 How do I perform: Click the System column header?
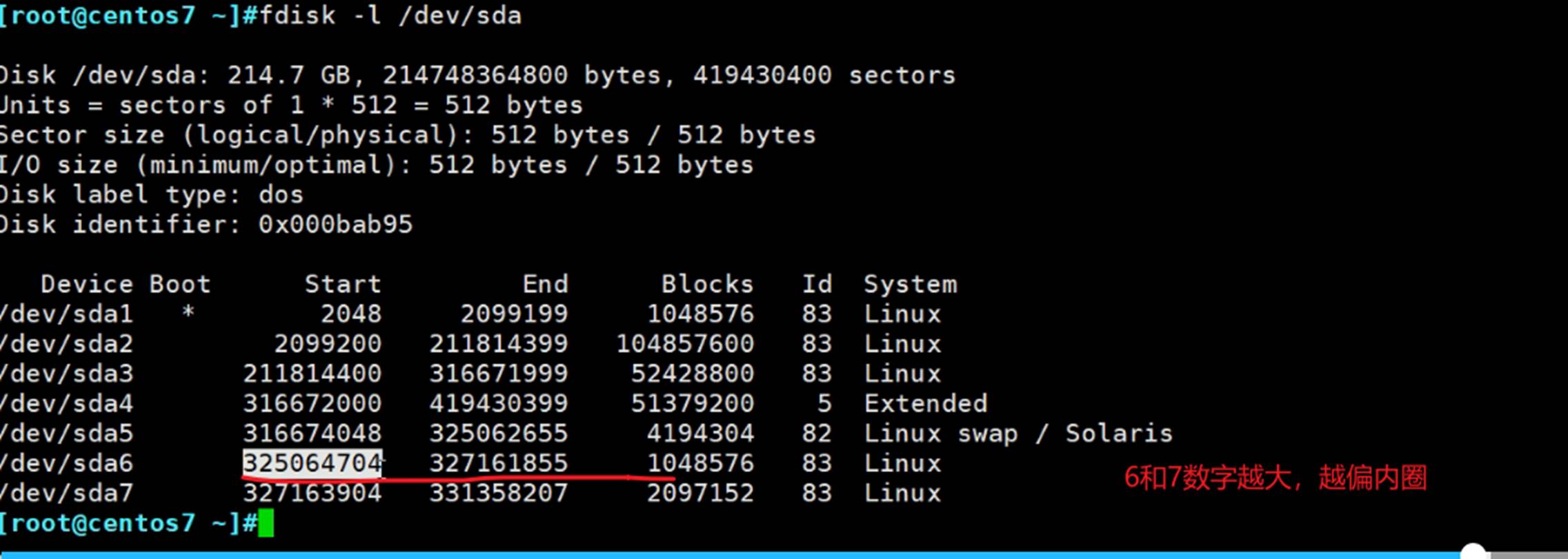point(910,284)
